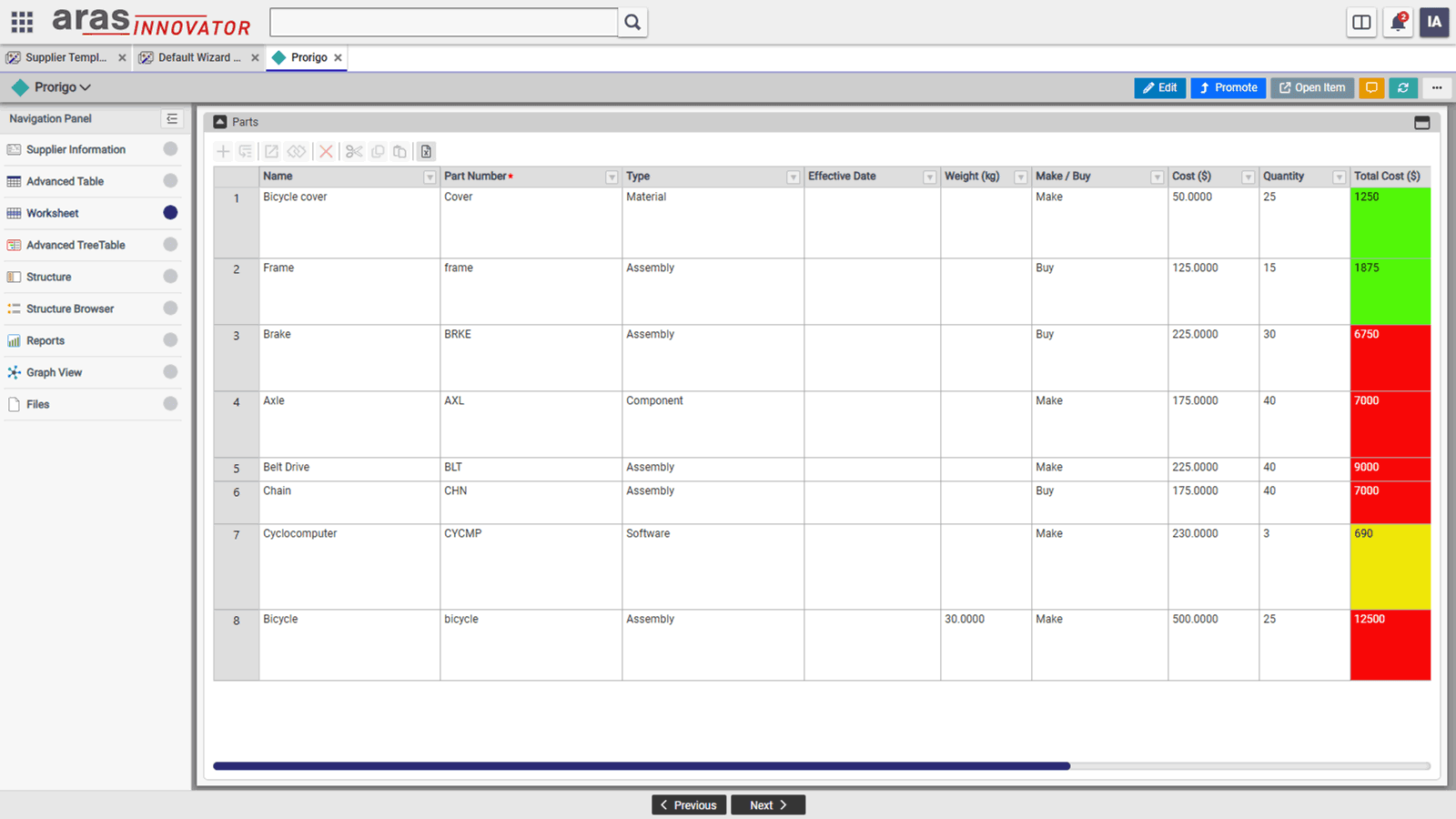Screen dimensions: 1456x819
Task: Toggle the Files status indicator
Action: coord(170,404)
